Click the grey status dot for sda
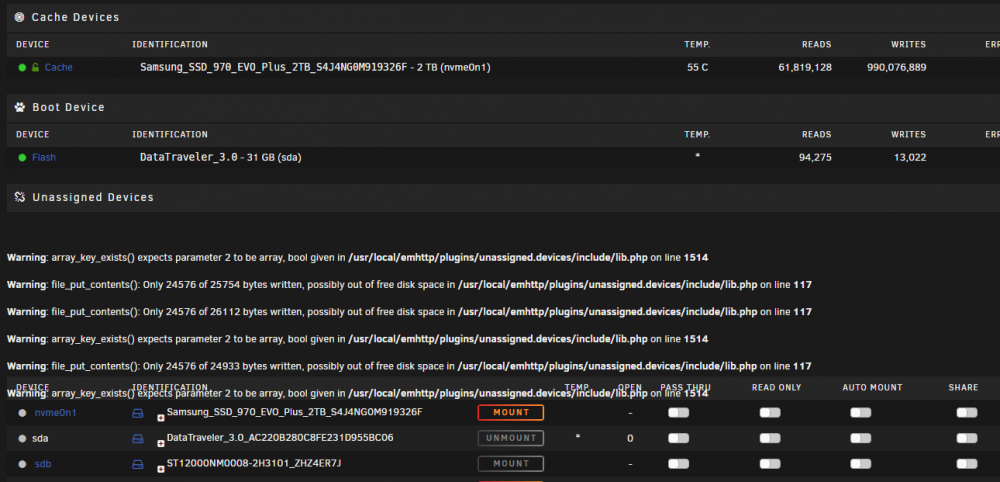The height and width of the screenshot is (482, 1000). click(x=22, y=439)
